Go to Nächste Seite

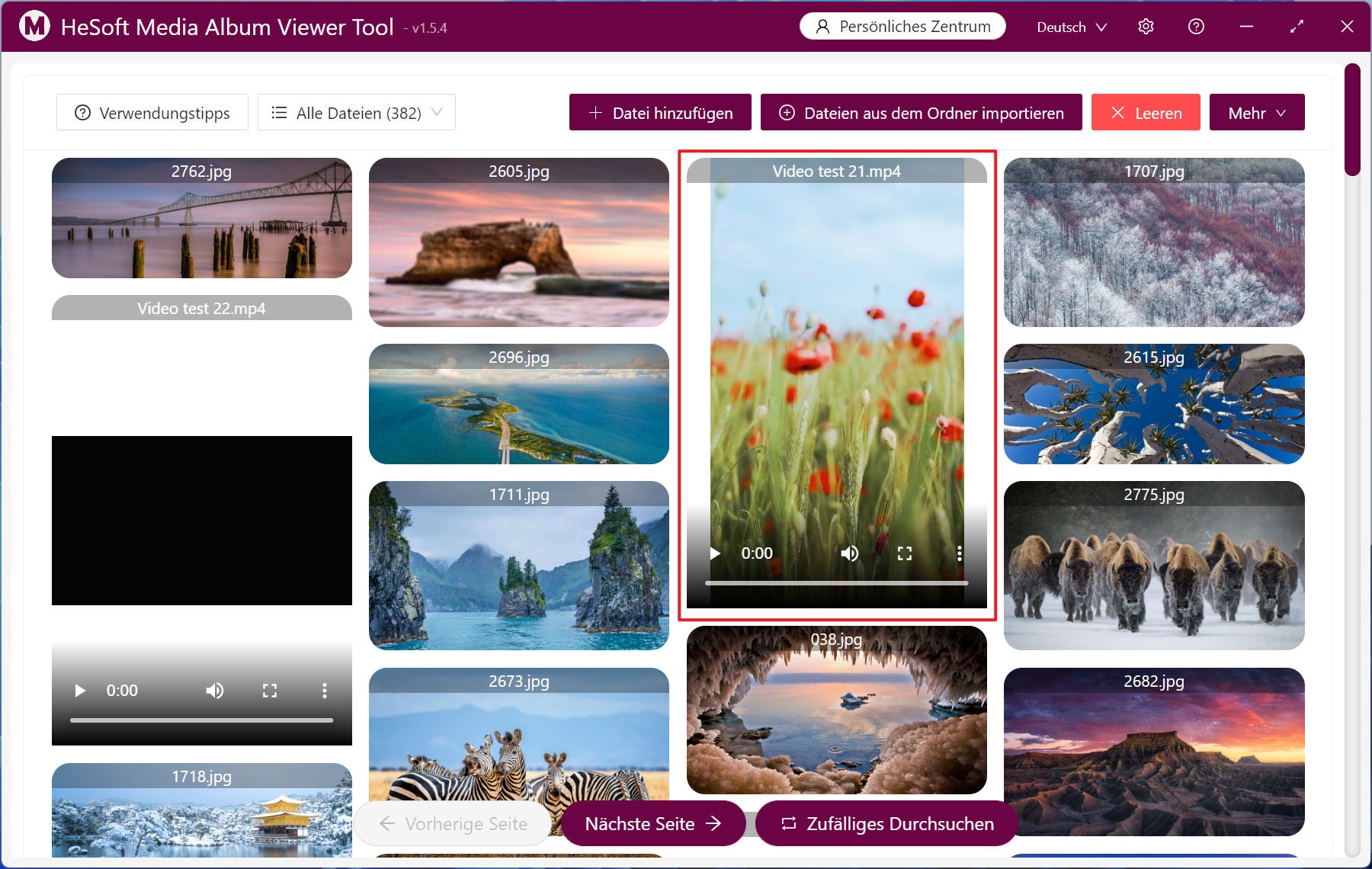tap(653, 823)
